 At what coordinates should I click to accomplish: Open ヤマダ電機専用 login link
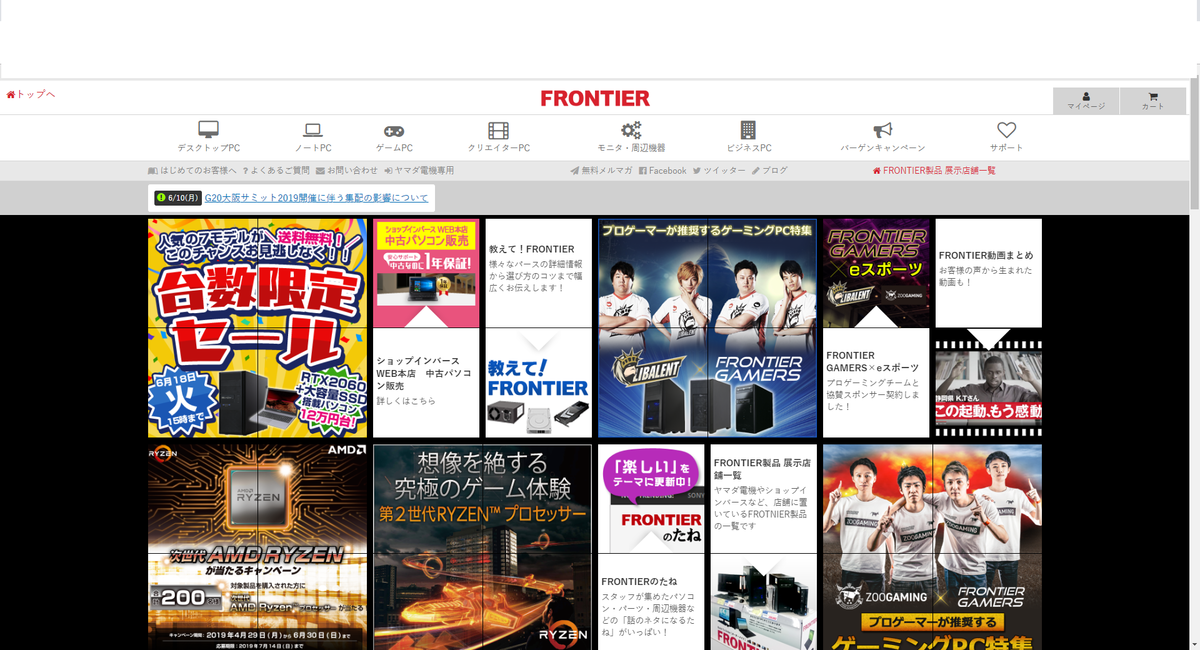pyautogui.click(x=419, y=171)
